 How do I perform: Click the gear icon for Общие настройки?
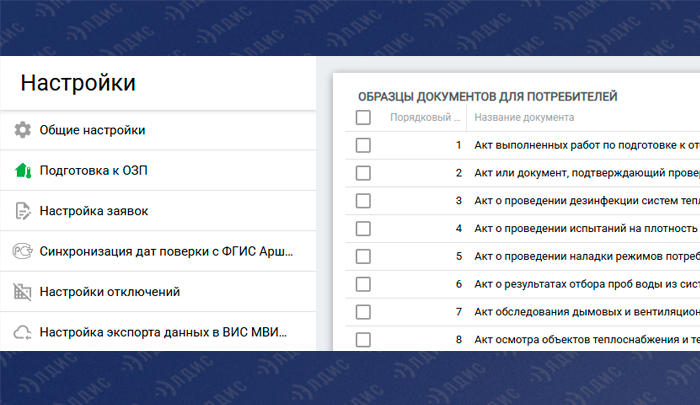(x=22, y=130)
